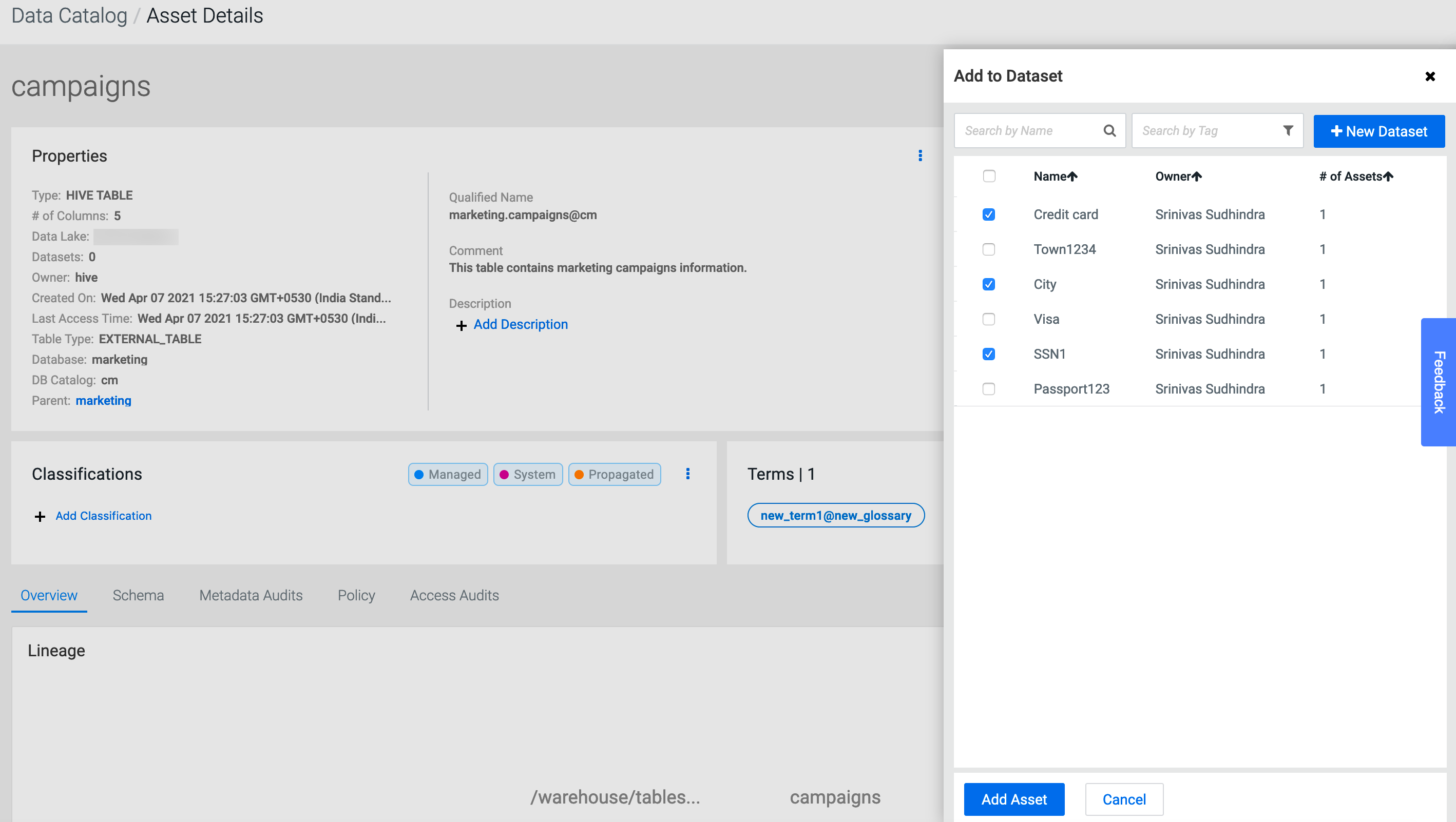Click the Add Description link
Image resolution: width=1456 pixels, height=822 pixels.
click(x=521, y=324)
